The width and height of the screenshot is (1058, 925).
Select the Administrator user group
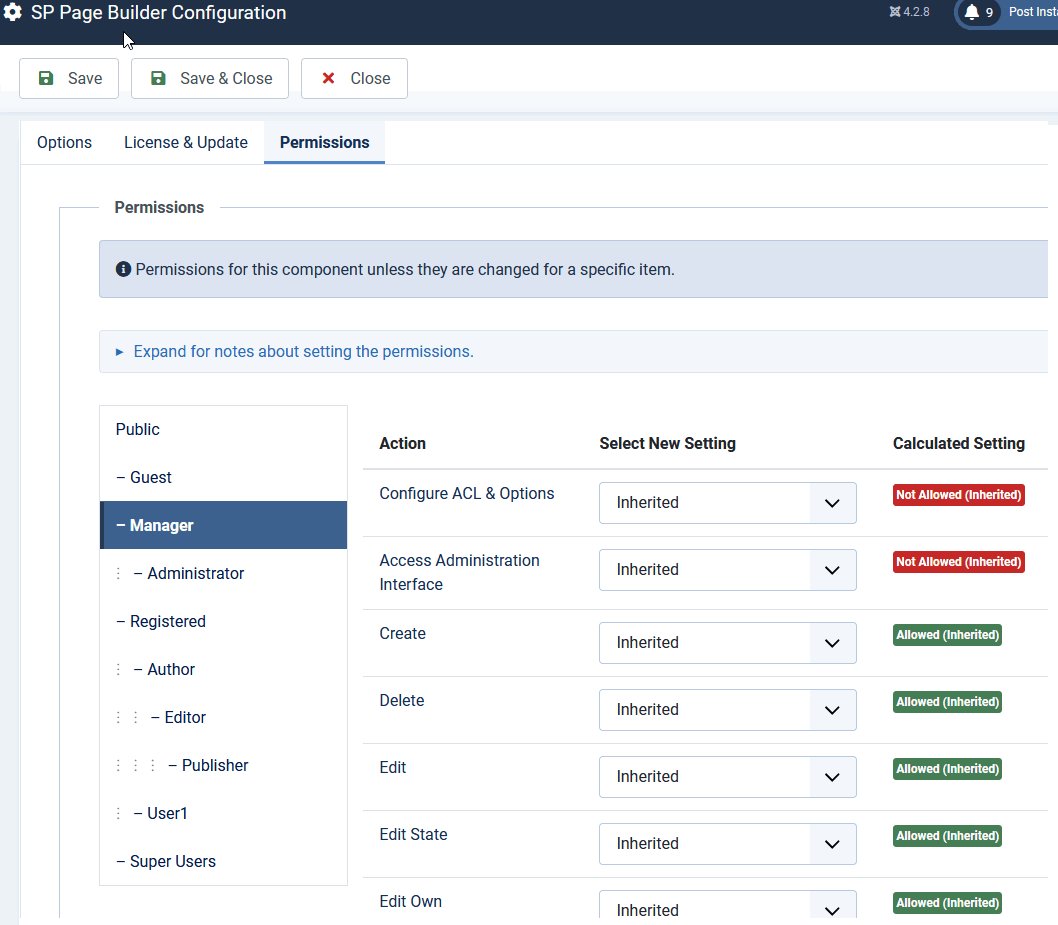pyautogui.click(x=195, y=574)
